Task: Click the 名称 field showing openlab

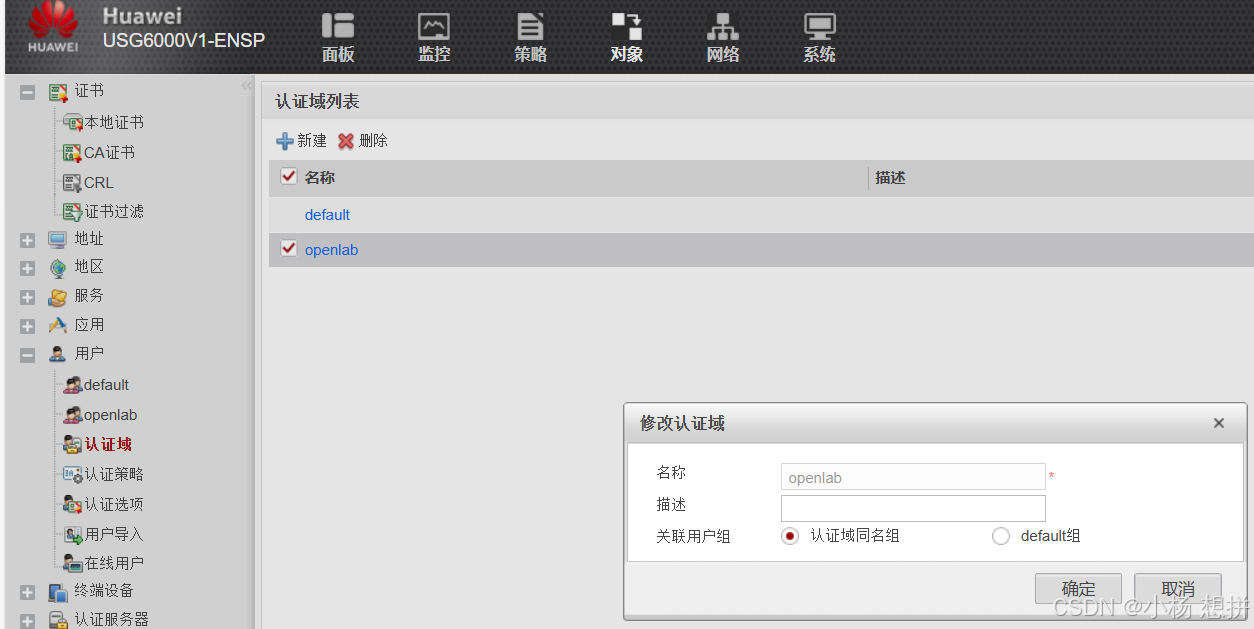Action: tap(913, 477)
